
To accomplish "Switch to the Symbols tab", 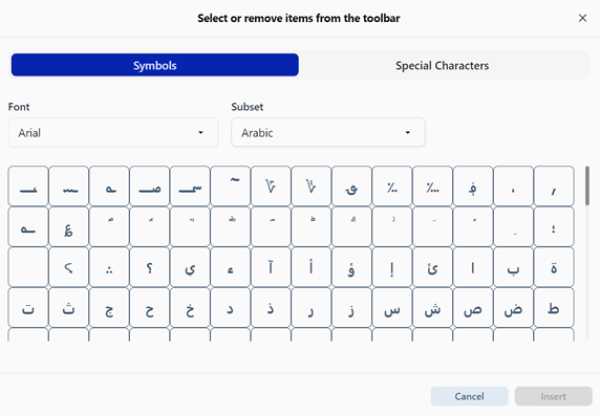I will click(x=155, y=65).
